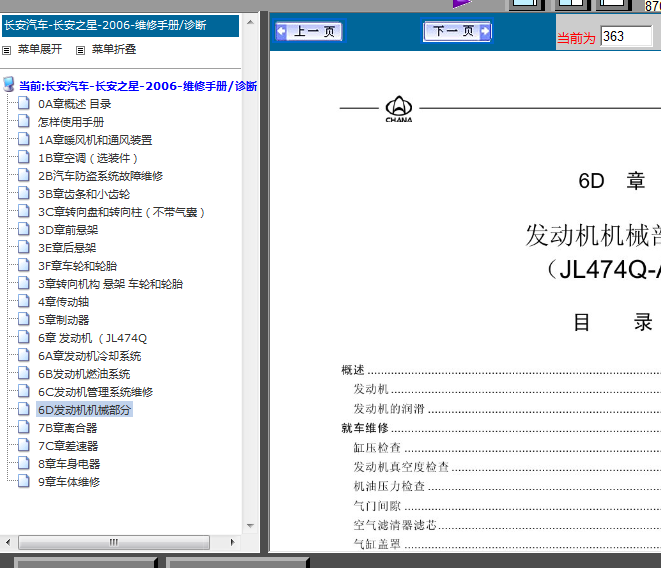Open 3F章车轮和轮胎 chapter
This screenshot has height=568, width=661.
coord(77,266)
